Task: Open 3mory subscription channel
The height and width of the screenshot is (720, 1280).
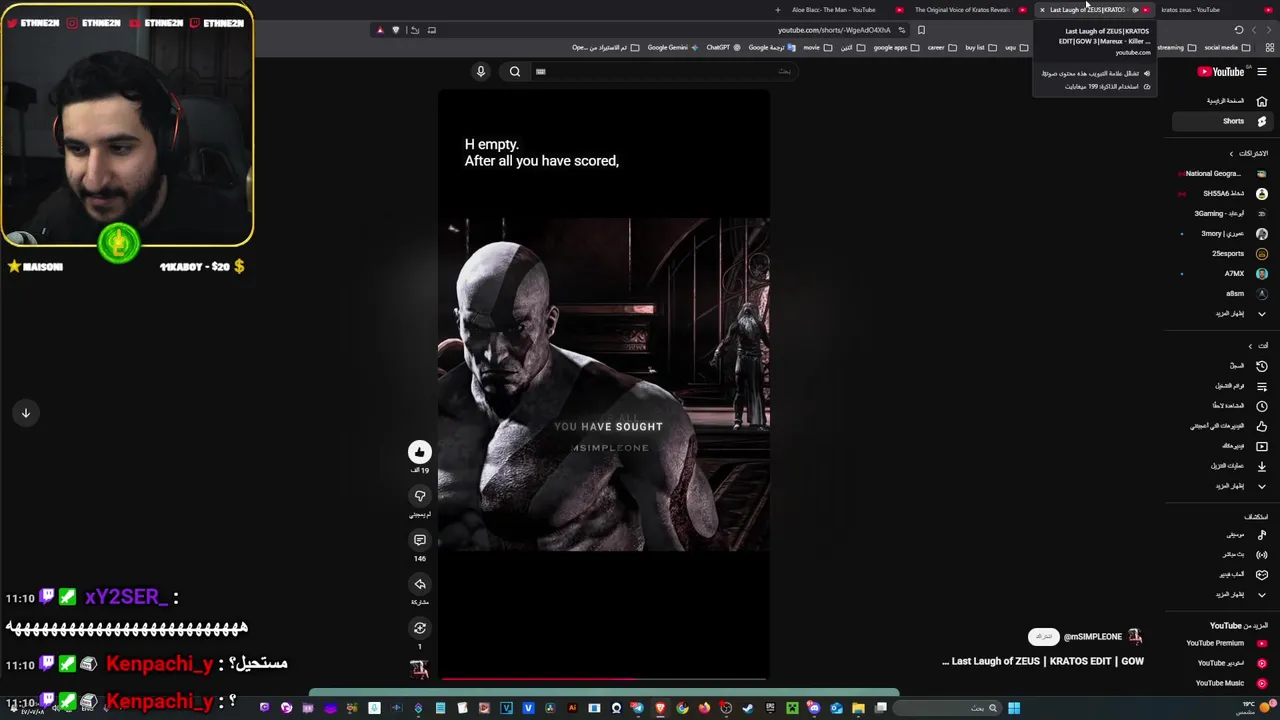Action: [x=1221, y=233]
